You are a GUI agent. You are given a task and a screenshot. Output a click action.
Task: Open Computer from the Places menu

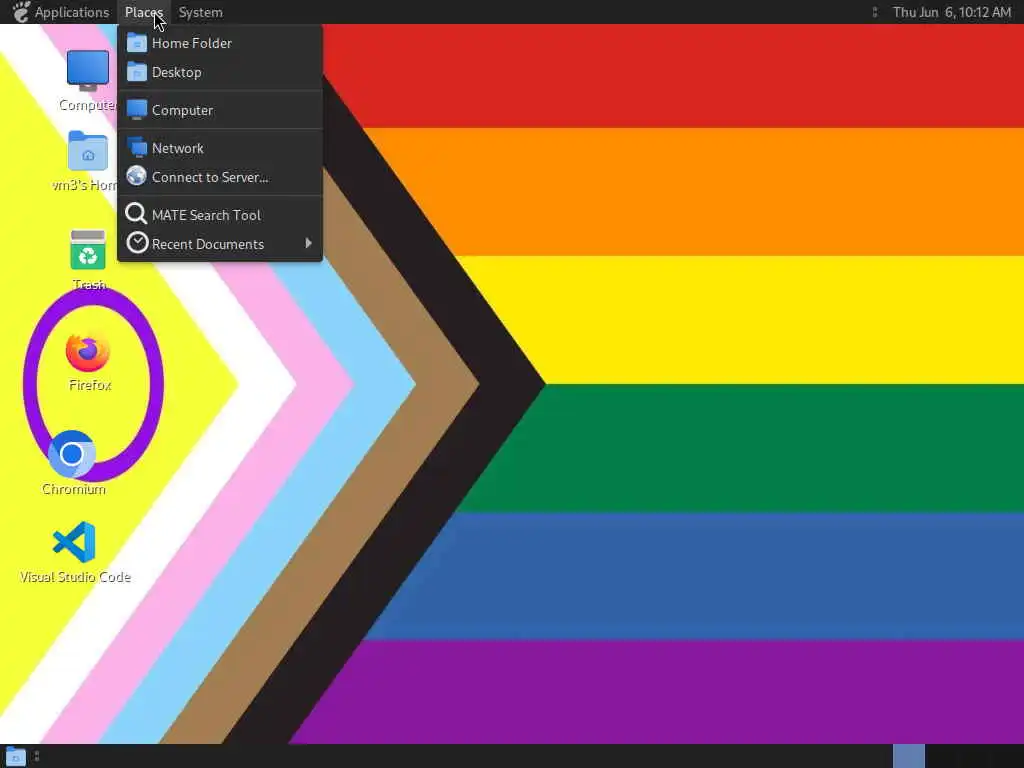coord(220,110)
